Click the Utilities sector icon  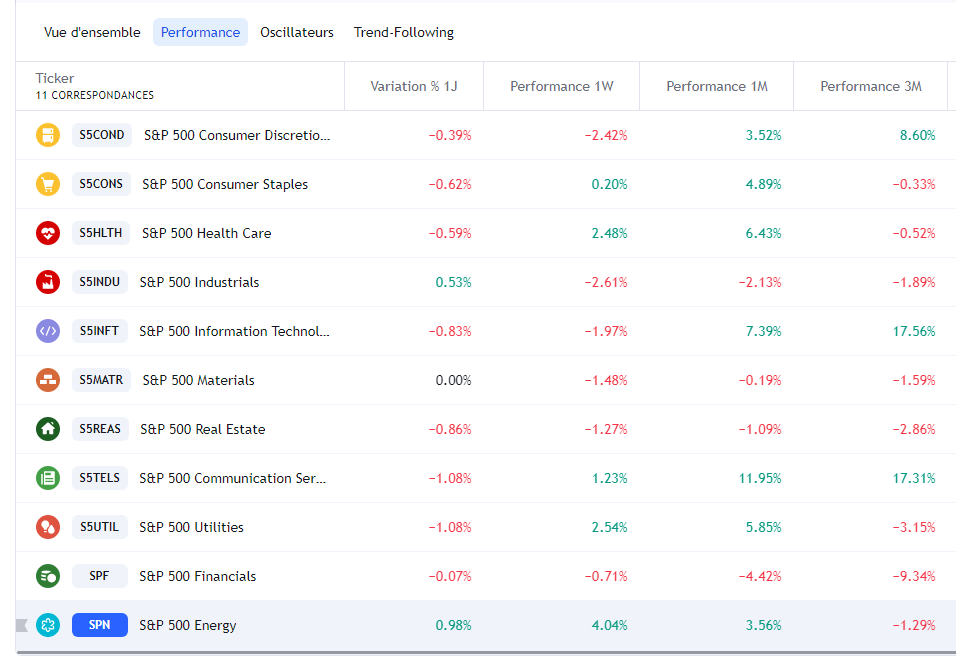[x=48, y=527]
